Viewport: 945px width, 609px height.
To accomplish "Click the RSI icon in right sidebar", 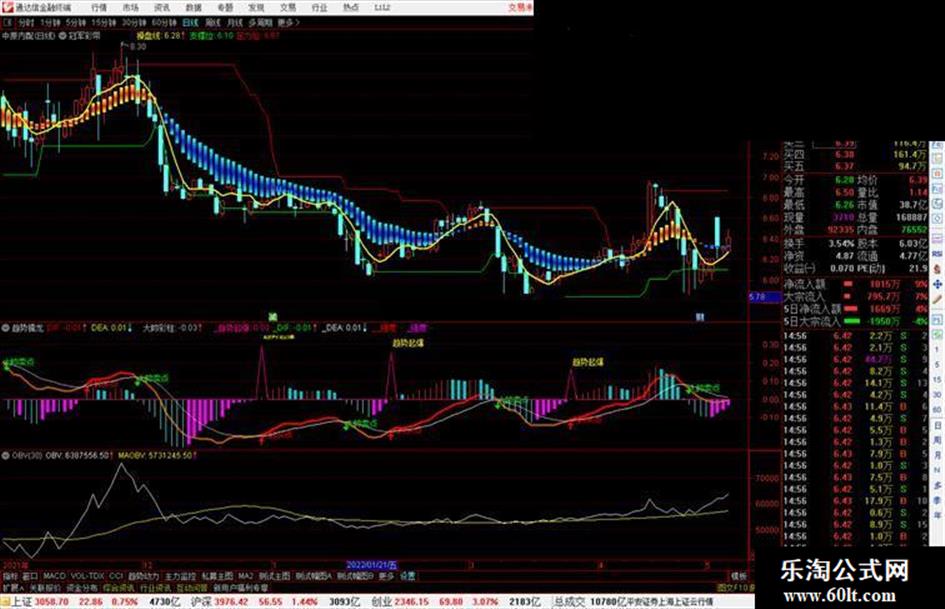I will (937, 254).
